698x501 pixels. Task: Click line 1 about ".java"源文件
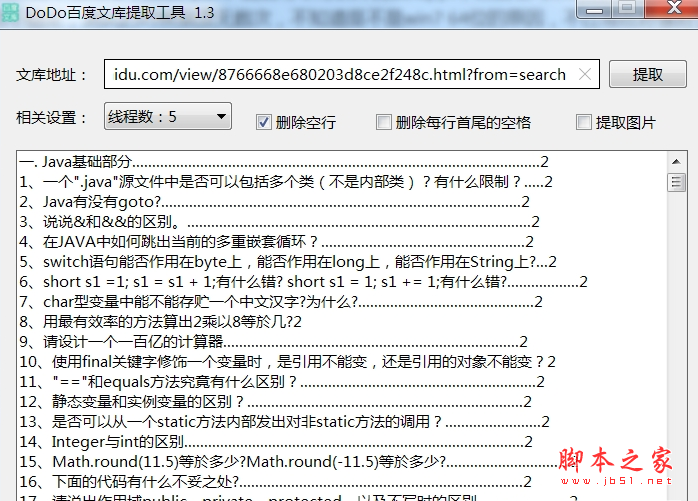286,182
